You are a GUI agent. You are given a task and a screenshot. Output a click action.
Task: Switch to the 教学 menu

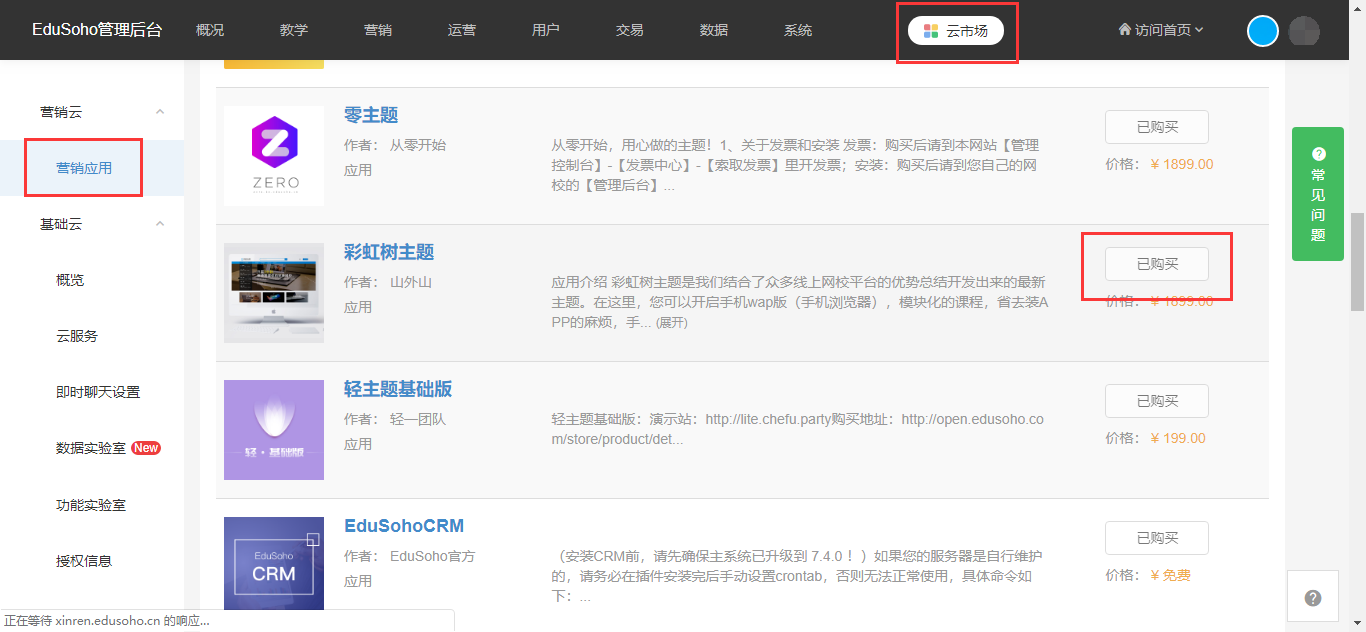click(x=294, y=30)
